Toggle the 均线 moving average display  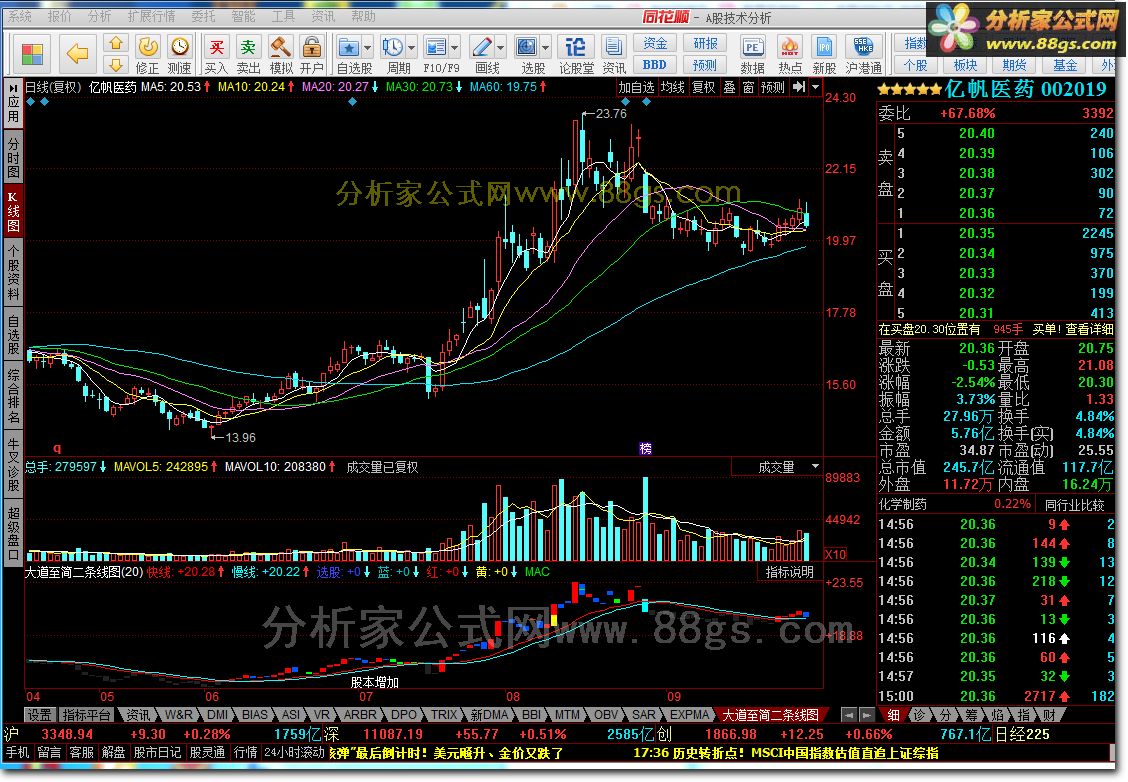point(672,87)
